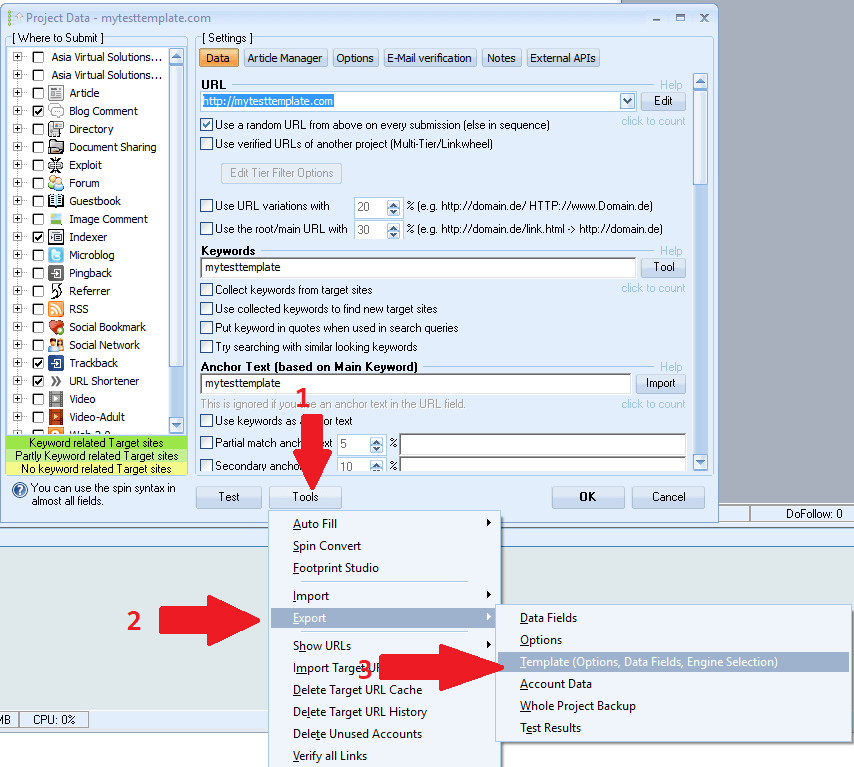This screenshot has width=854, height=767.
Task: Open the URL combo box dropdown
Action: (627, 101)
